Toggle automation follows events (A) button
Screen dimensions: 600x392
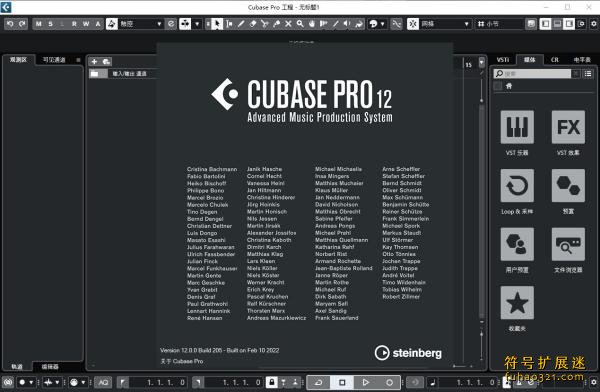point(98,24)
